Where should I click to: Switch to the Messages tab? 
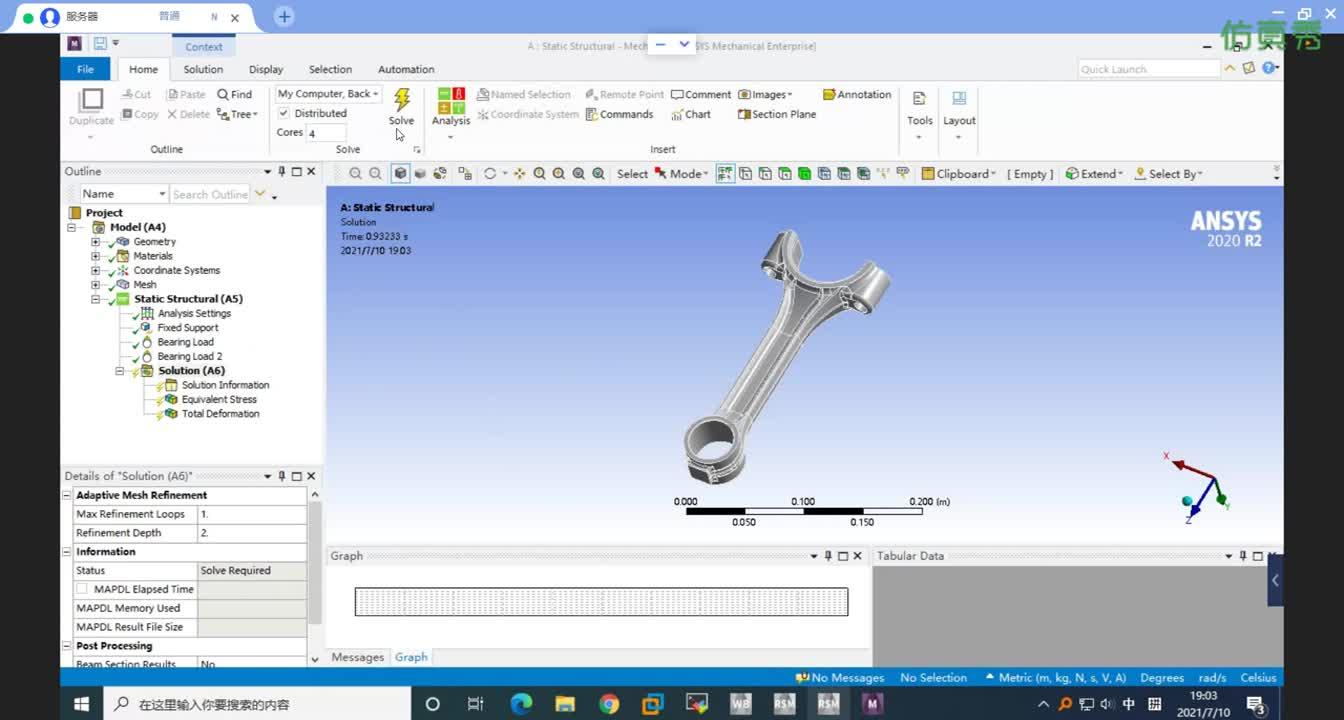[357, 657]
